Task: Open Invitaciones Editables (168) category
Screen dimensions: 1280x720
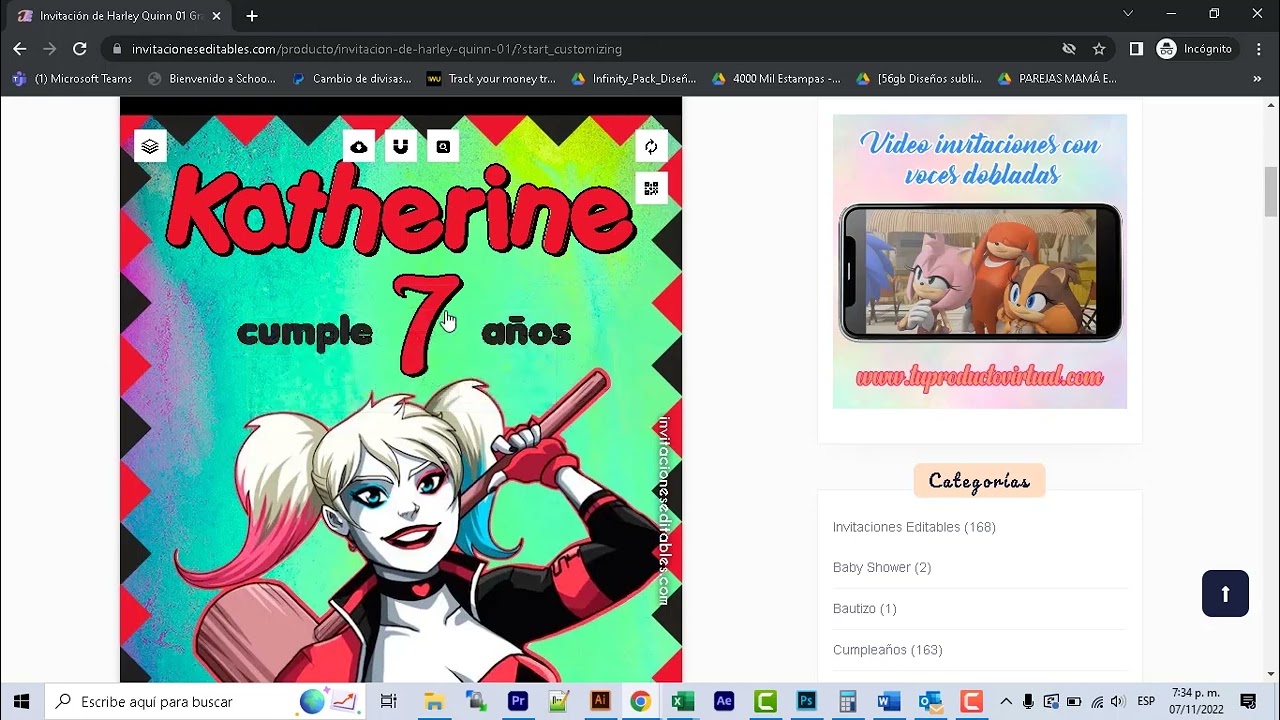Action: coord(914,527)
